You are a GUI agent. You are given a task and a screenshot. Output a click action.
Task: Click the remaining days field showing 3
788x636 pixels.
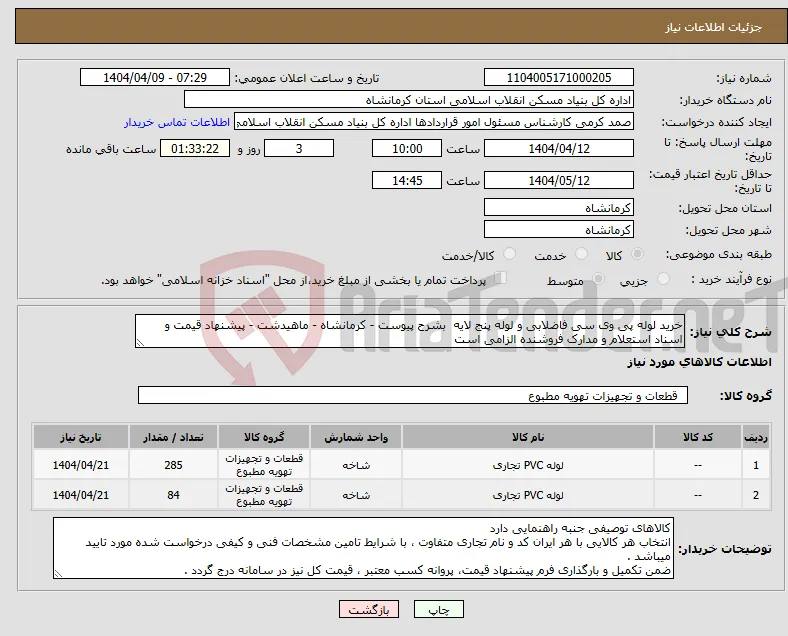299,148
